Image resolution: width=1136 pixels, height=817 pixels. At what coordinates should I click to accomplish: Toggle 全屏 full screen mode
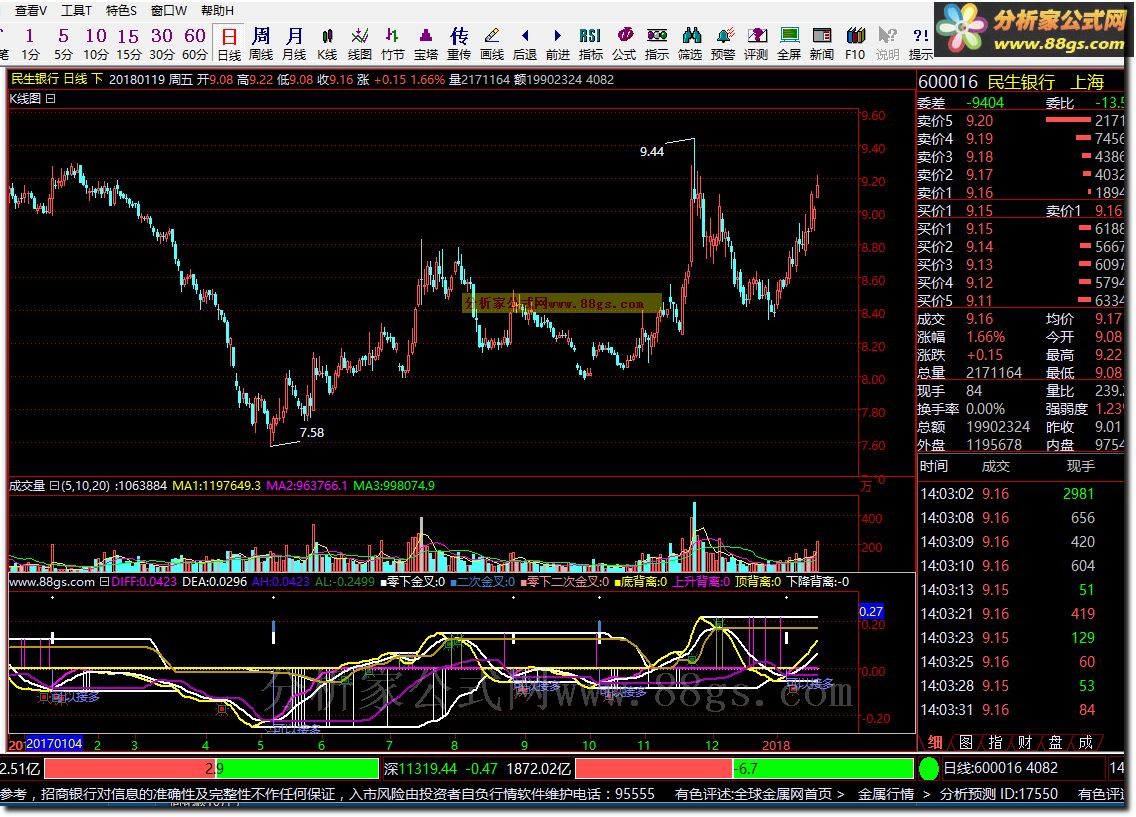[789, 43]
